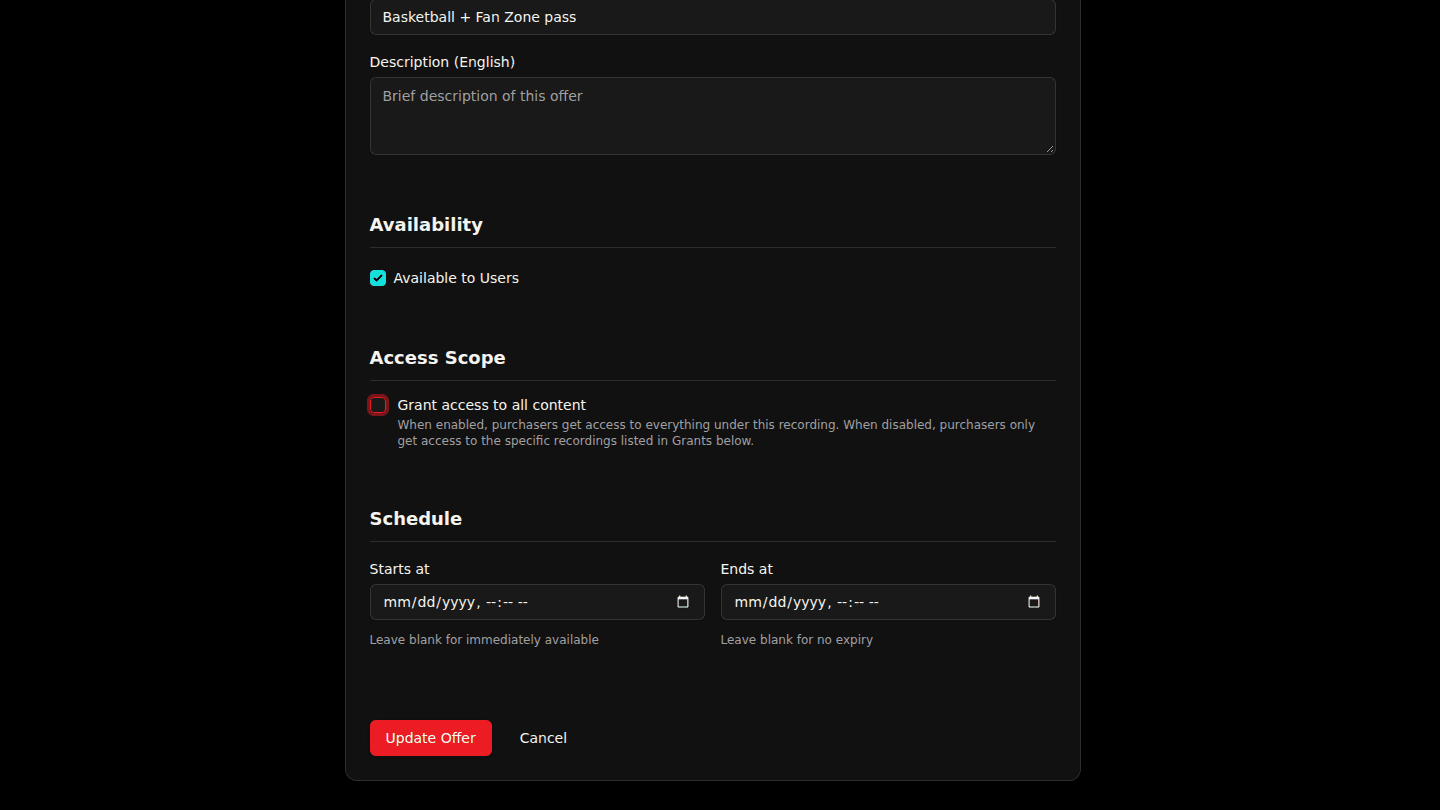Click the 'Grant access to all content' label
The image size is (1440, 810).
pos(492,405)
